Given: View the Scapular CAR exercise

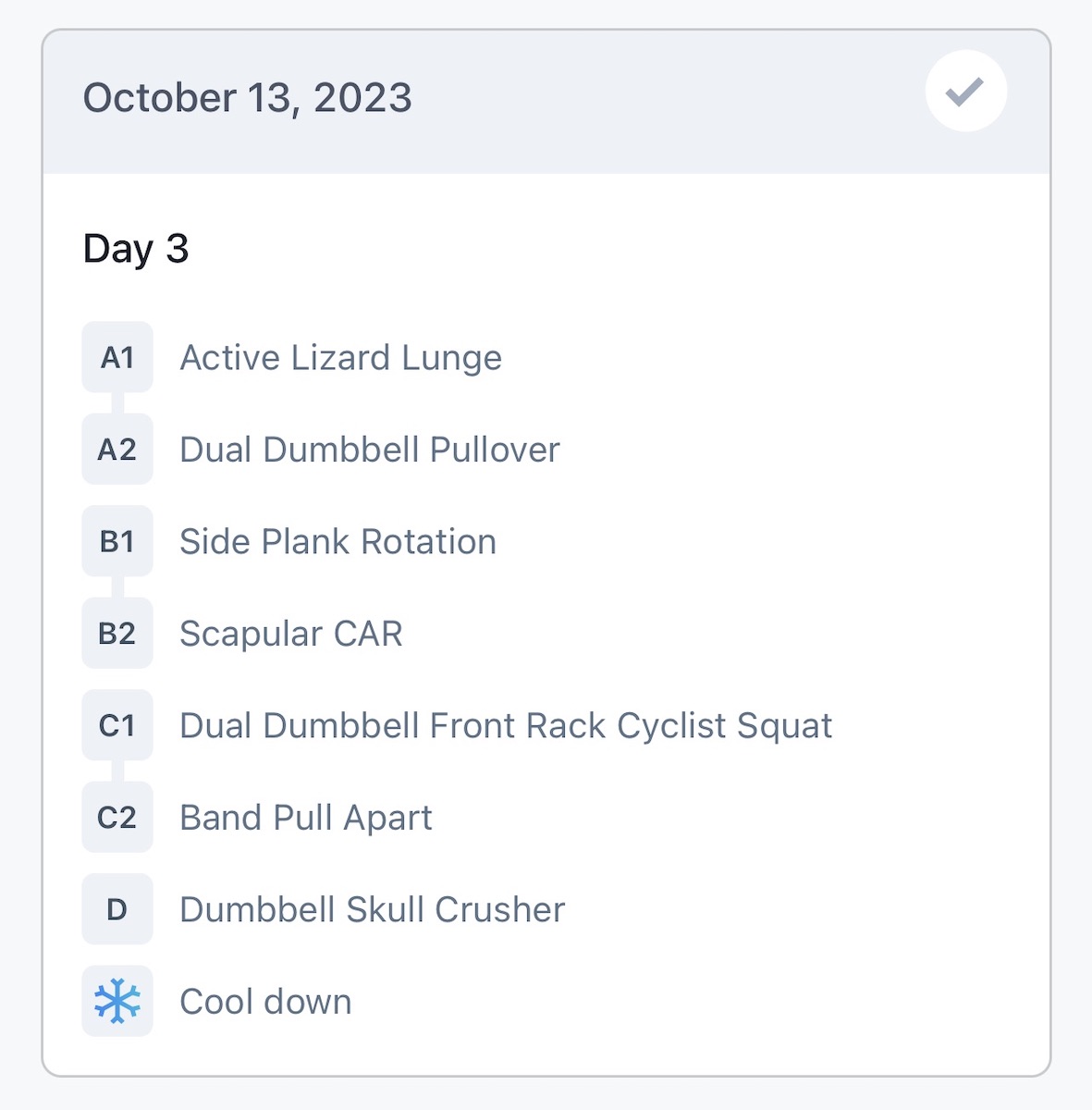Looking at the screenshot, I should [x=290, y=635].
